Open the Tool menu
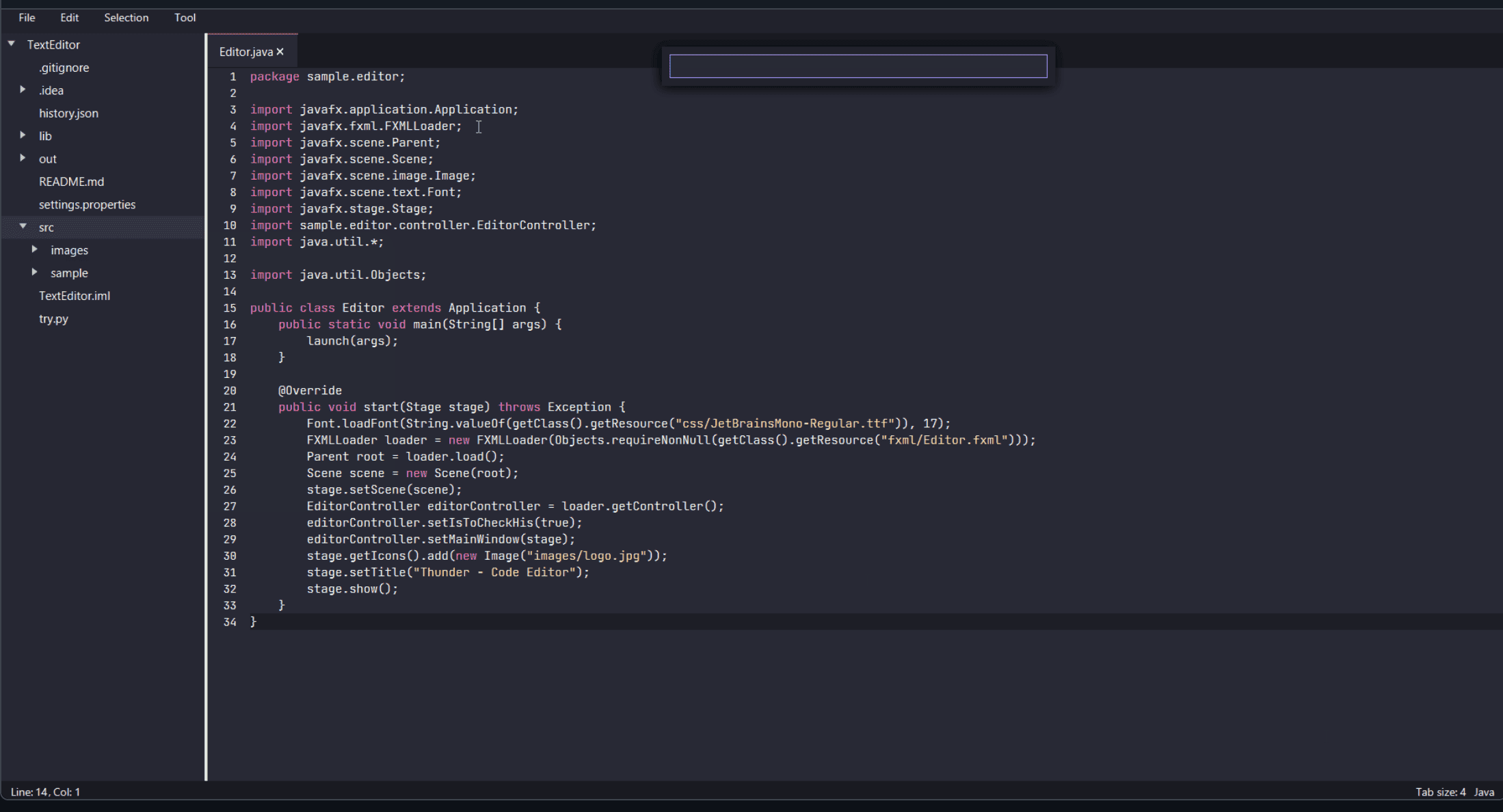Viewport: 1503px width, 812px height. coord(184,17)
